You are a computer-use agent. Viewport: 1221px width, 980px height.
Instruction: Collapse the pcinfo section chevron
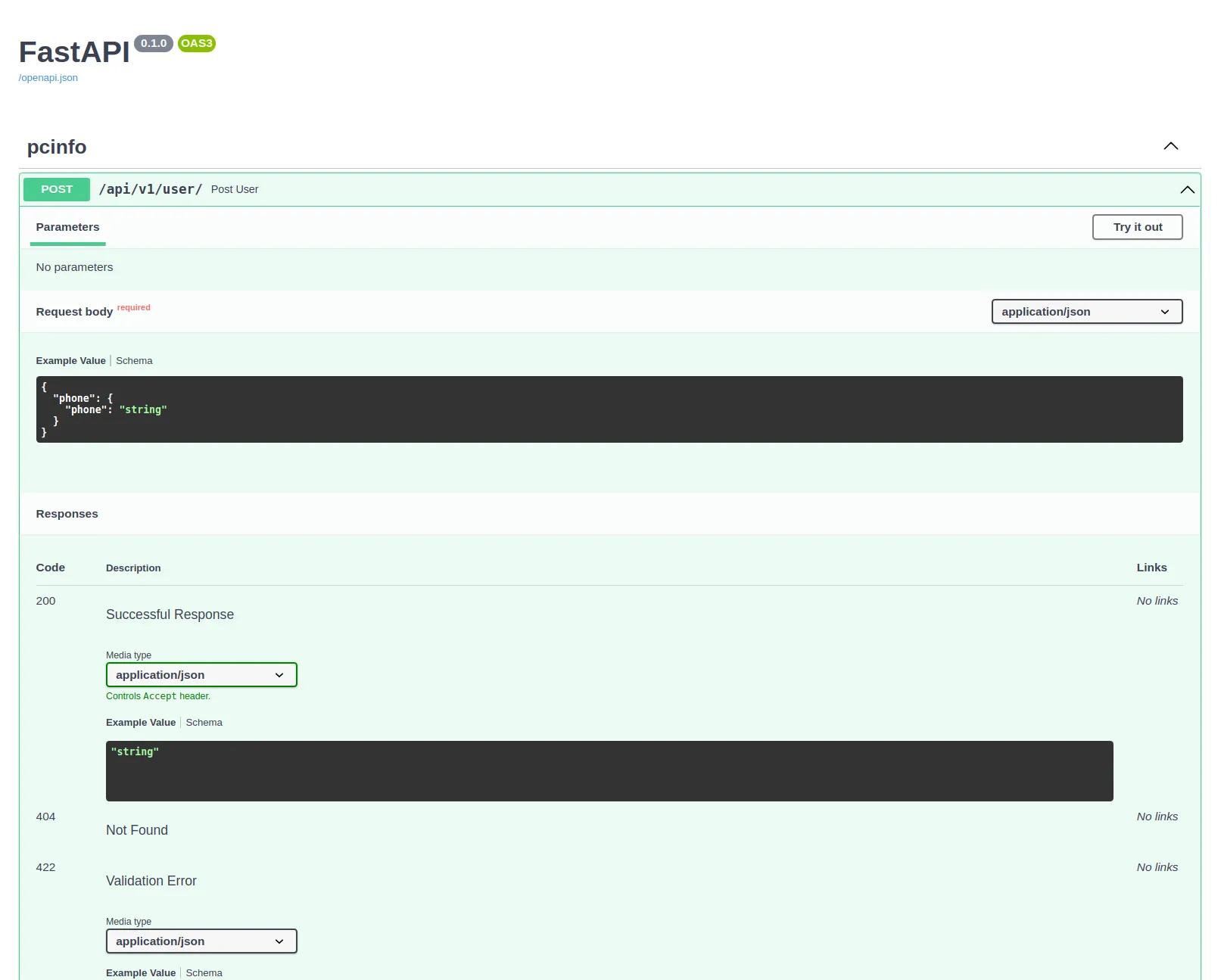(x=1170, y=146)
